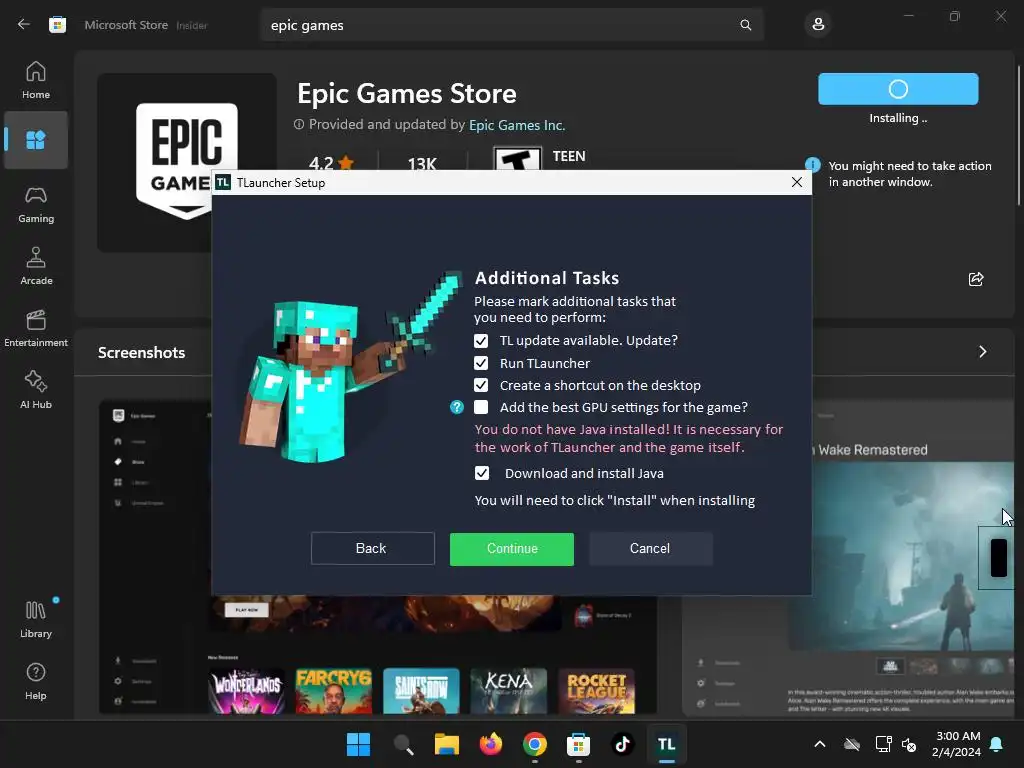Click the green Continue button
Viewport: 1024px width, 768px height.
tap(511, 549)
